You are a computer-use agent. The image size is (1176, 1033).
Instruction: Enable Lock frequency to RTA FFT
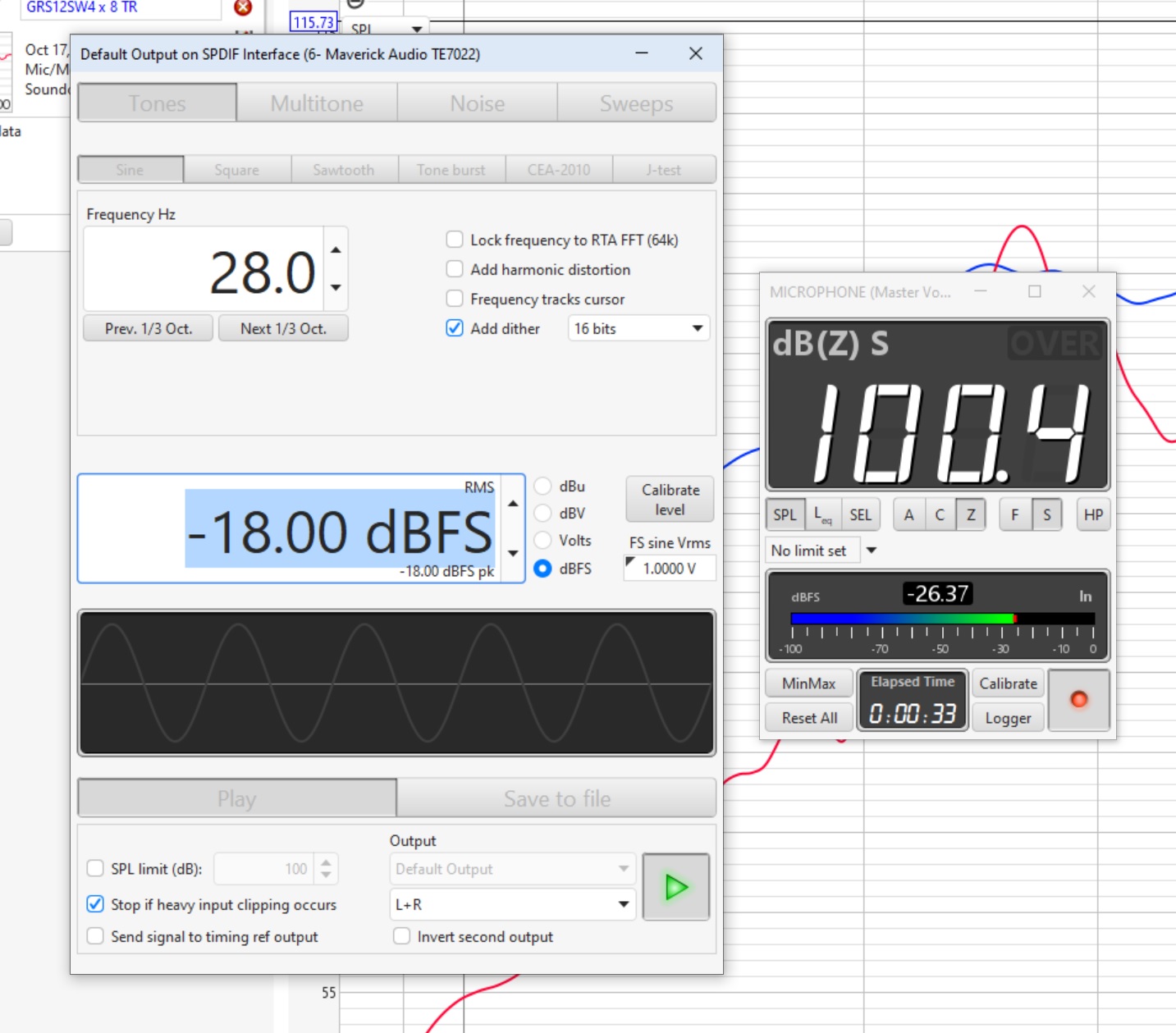(454, 240)
